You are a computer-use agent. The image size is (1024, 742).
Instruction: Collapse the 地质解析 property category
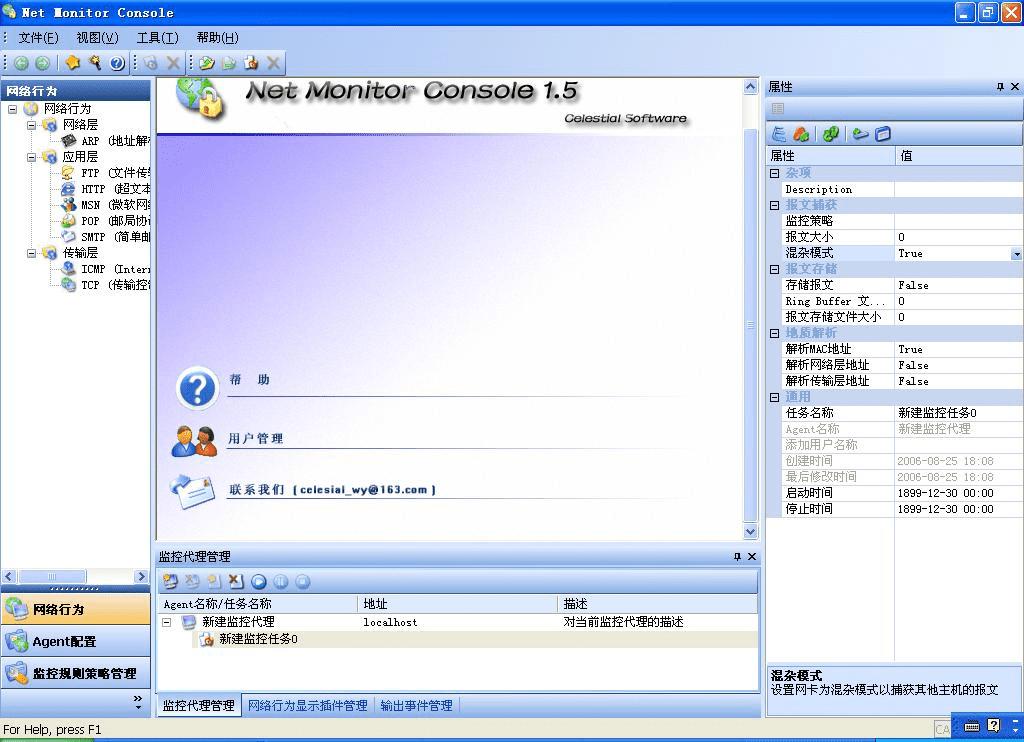coord(775,333)
